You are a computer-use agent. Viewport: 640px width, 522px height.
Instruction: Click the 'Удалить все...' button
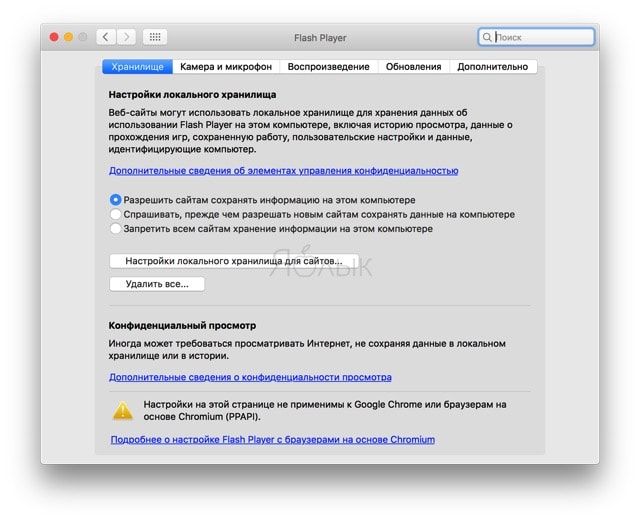click(157, 284)
